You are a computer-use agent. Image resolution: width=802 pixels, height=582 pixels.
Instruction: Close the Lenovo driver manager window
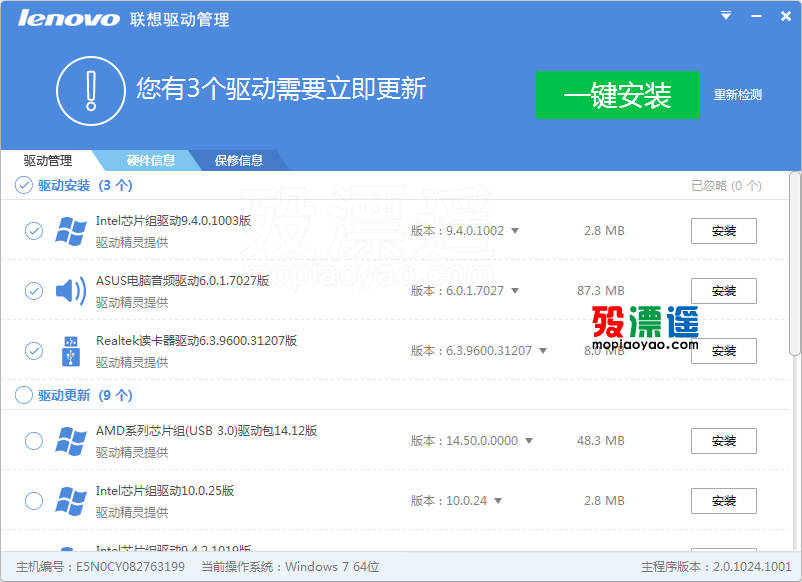click(786, 16)
